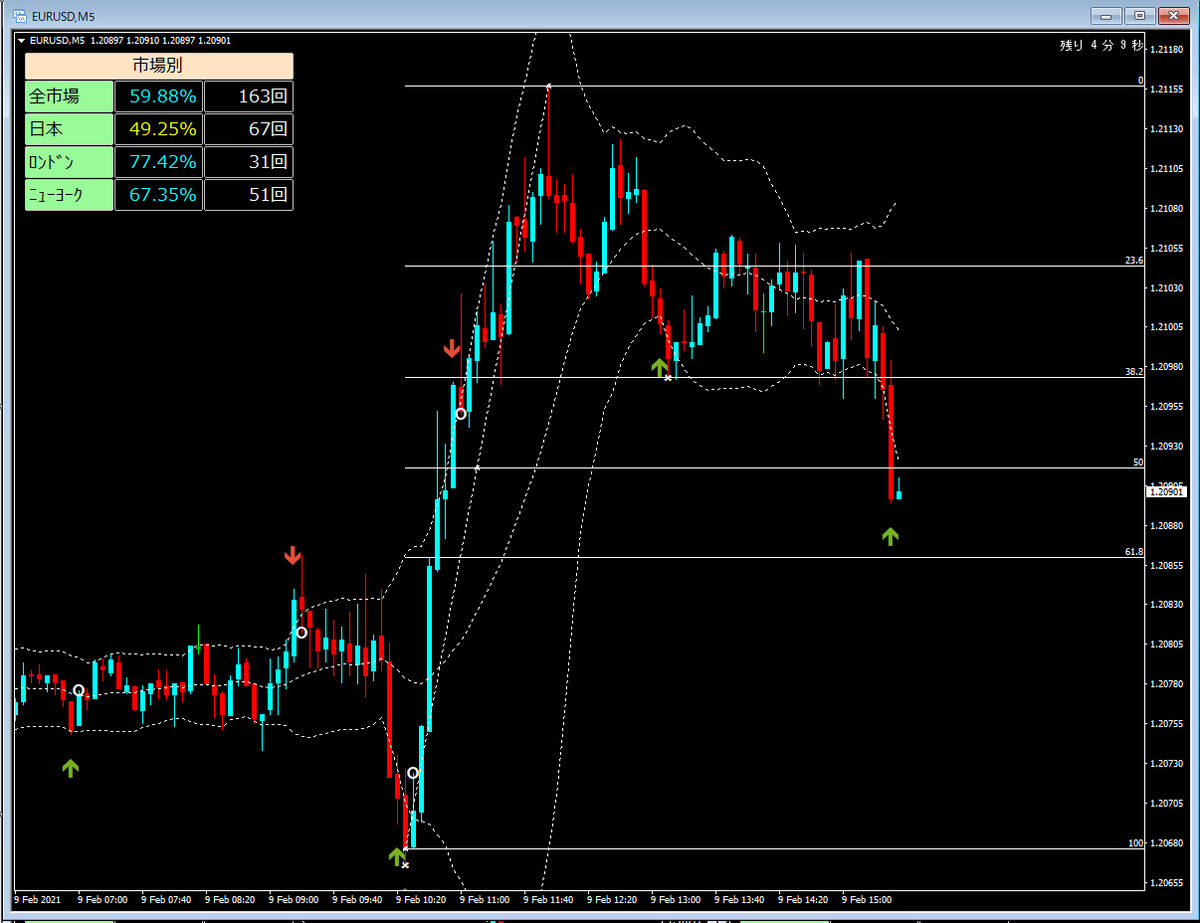
Task: Click the chart window icon in title bar
Action: click(x=19, y=15)
